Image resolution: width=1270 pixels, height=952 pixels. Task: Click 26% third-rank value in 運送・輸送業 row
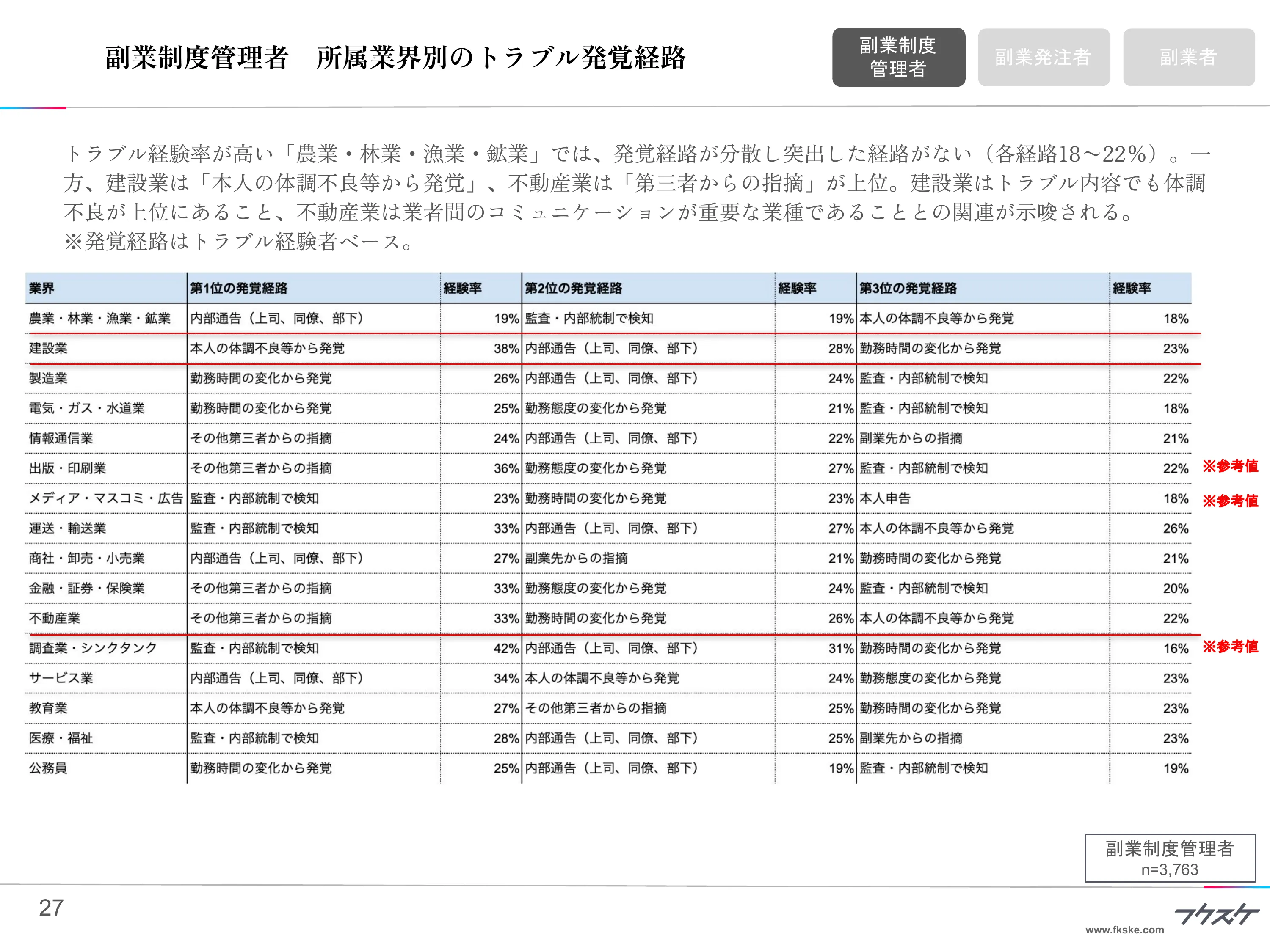(x=1176, y=528)
